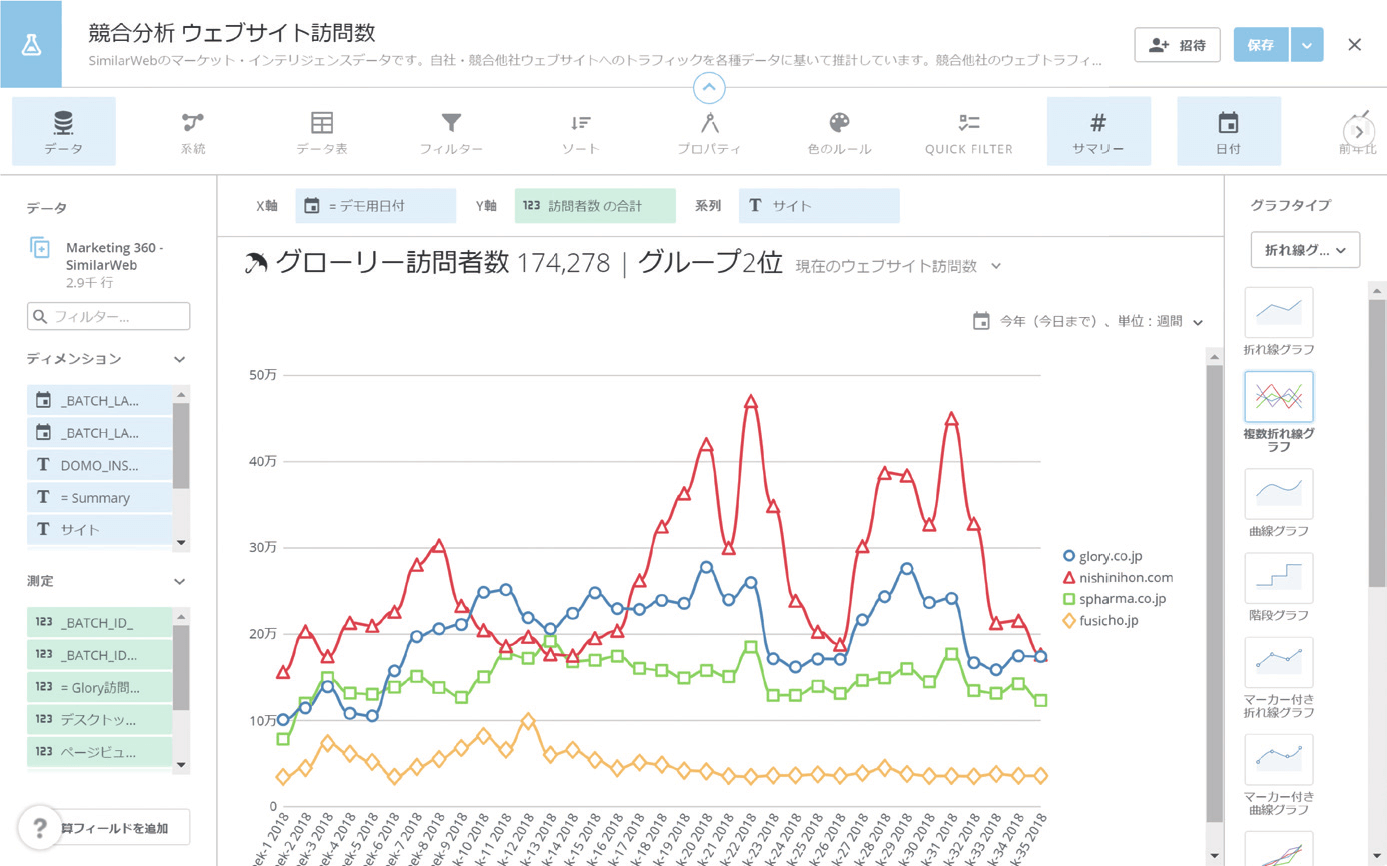The height and width of the screenshot is (866, 1387).
Task: Click the X軸 field = デモ用日付
Action: [x=376, y=206]
